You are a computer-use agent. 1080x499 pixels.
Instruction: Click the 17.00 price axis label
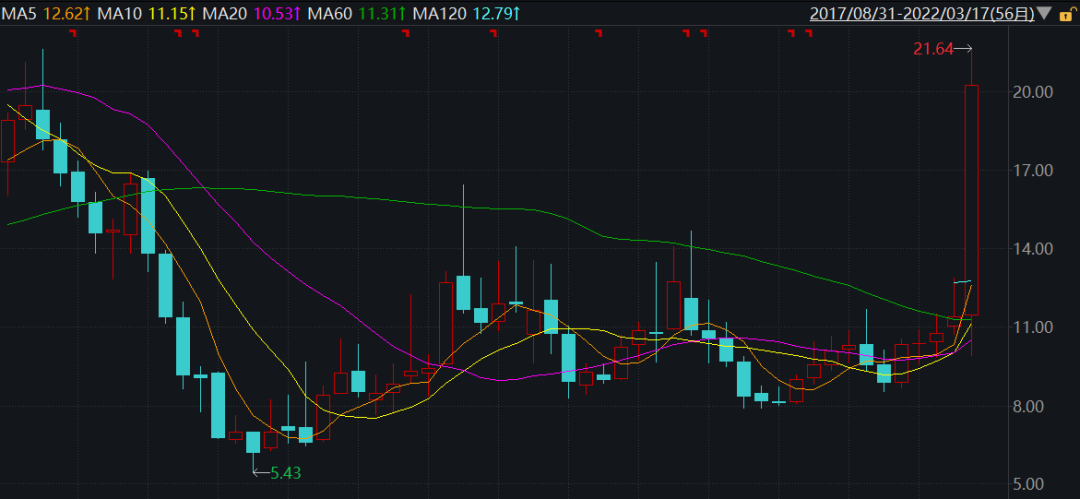pos(1031,171)
